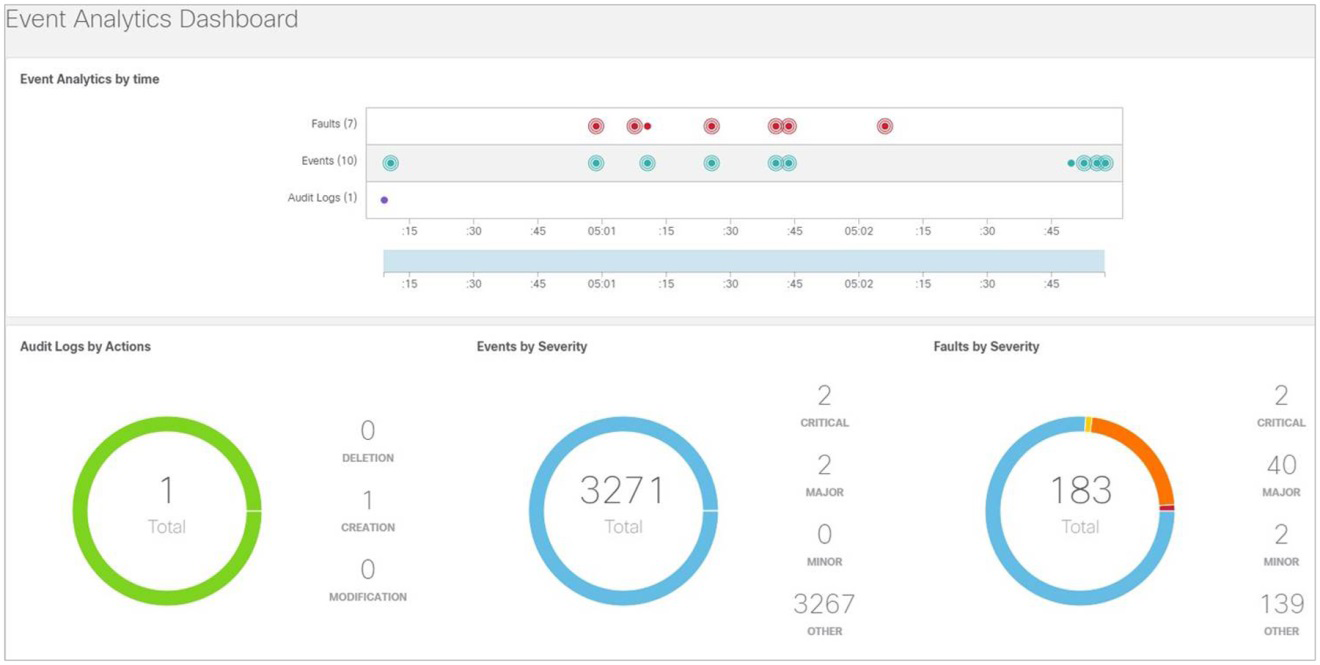This screenshot has height=665, width=1320.
Task: Click the 2 MINOR faults count
Action: point(1281,545)
